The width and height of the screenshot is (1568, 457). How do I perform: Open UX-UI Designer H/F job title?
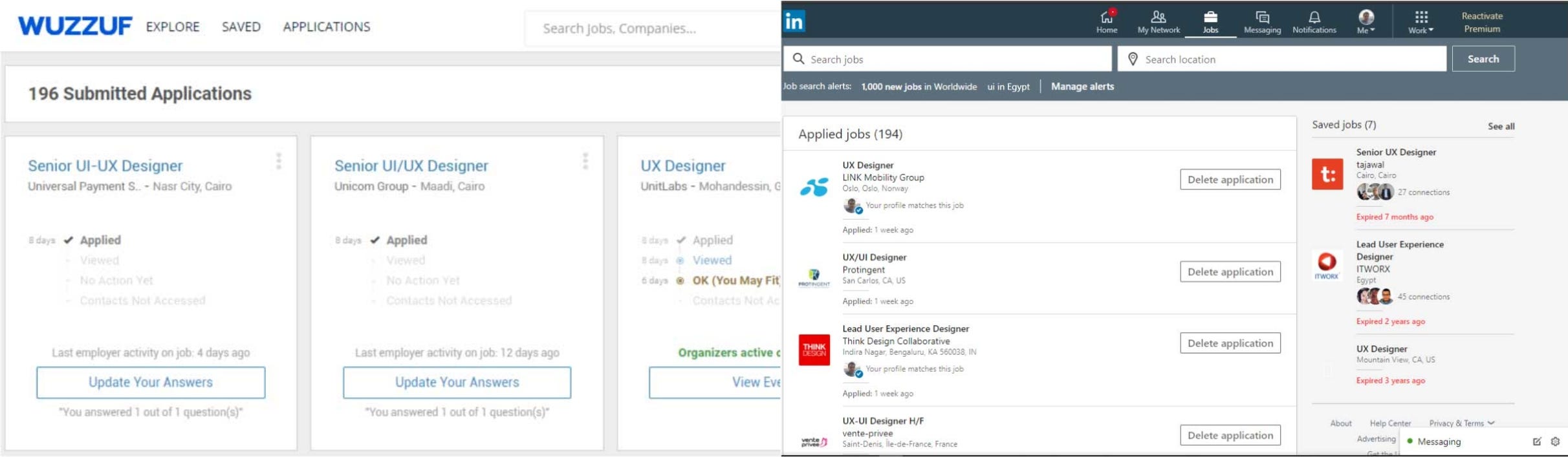[x=883, y=421]
